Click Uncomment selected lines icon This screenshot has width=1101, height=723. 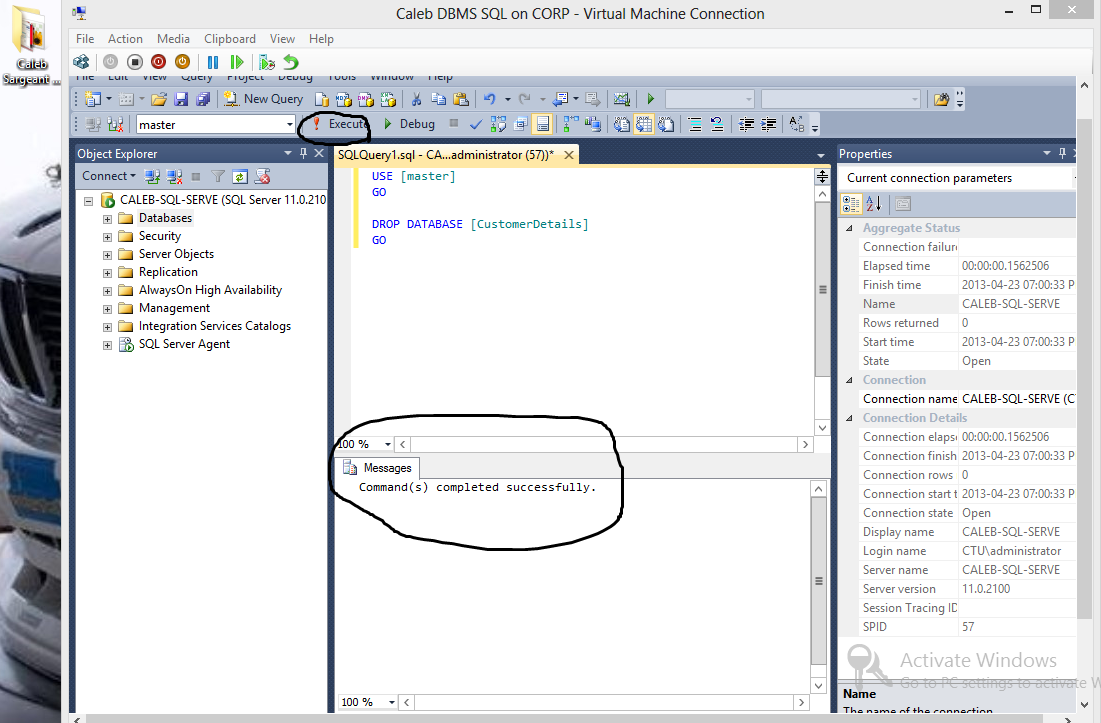point(717,124)
